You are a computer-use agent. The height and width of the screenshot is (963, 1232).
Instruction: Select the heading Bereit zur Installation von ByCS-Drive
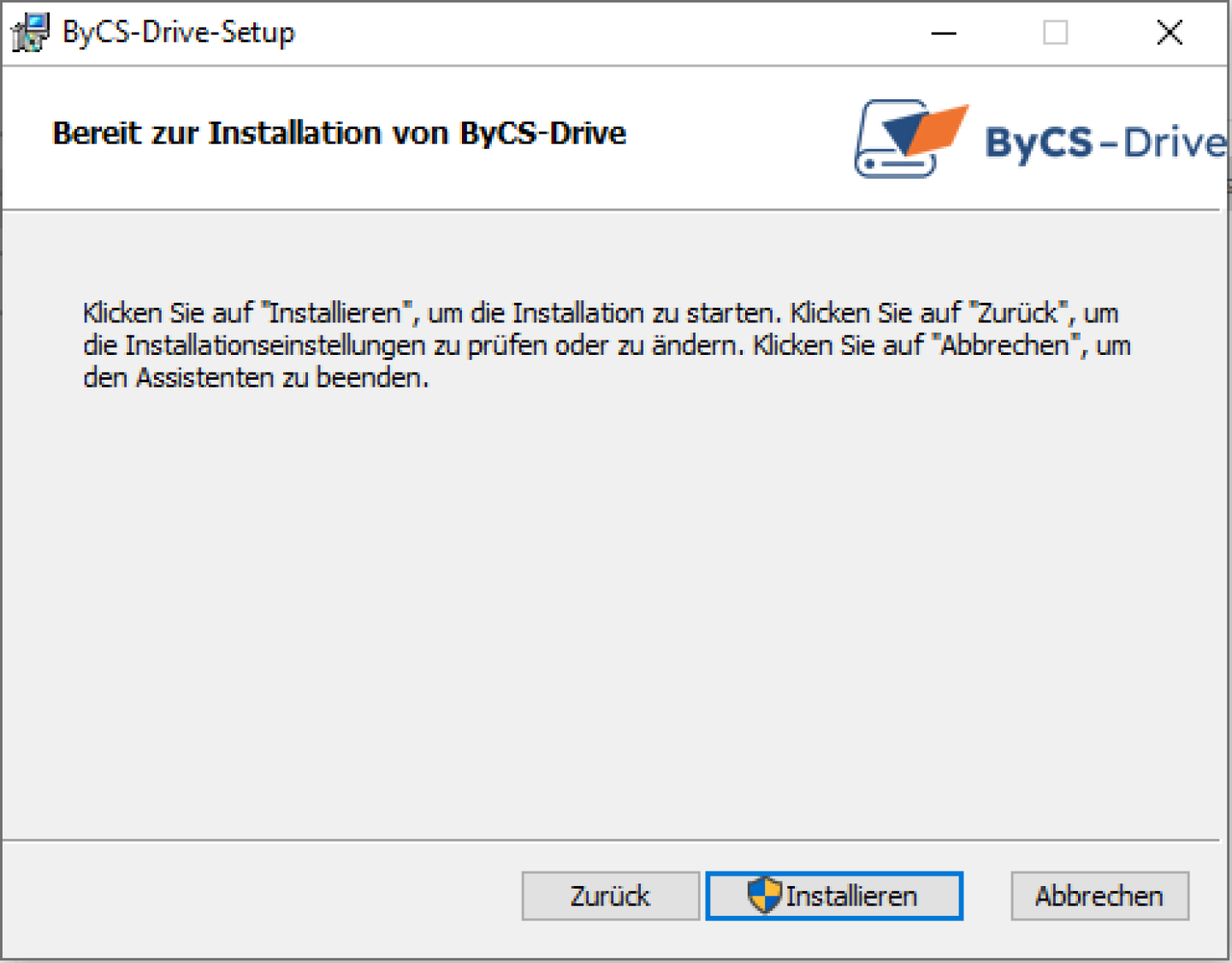tap(339, 133)
